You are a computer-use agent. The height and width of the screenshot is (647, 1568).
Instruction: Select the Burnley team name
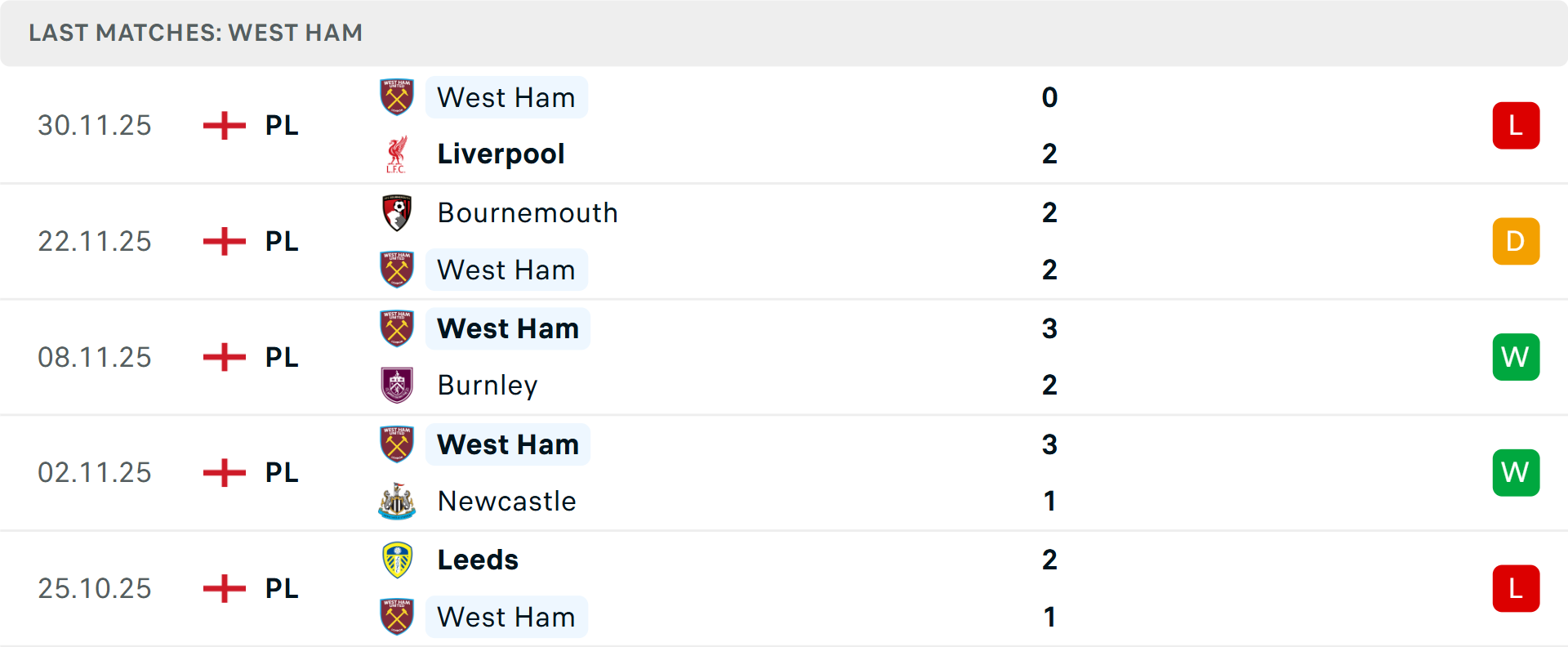point(488,386)
